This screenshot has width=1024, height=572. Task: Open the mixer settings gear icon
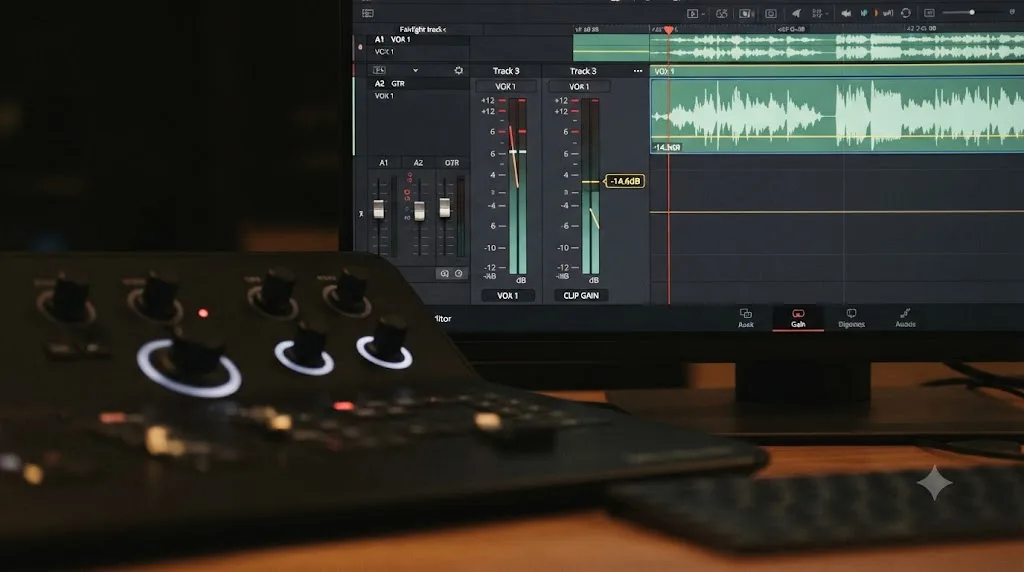coord(458,71)
